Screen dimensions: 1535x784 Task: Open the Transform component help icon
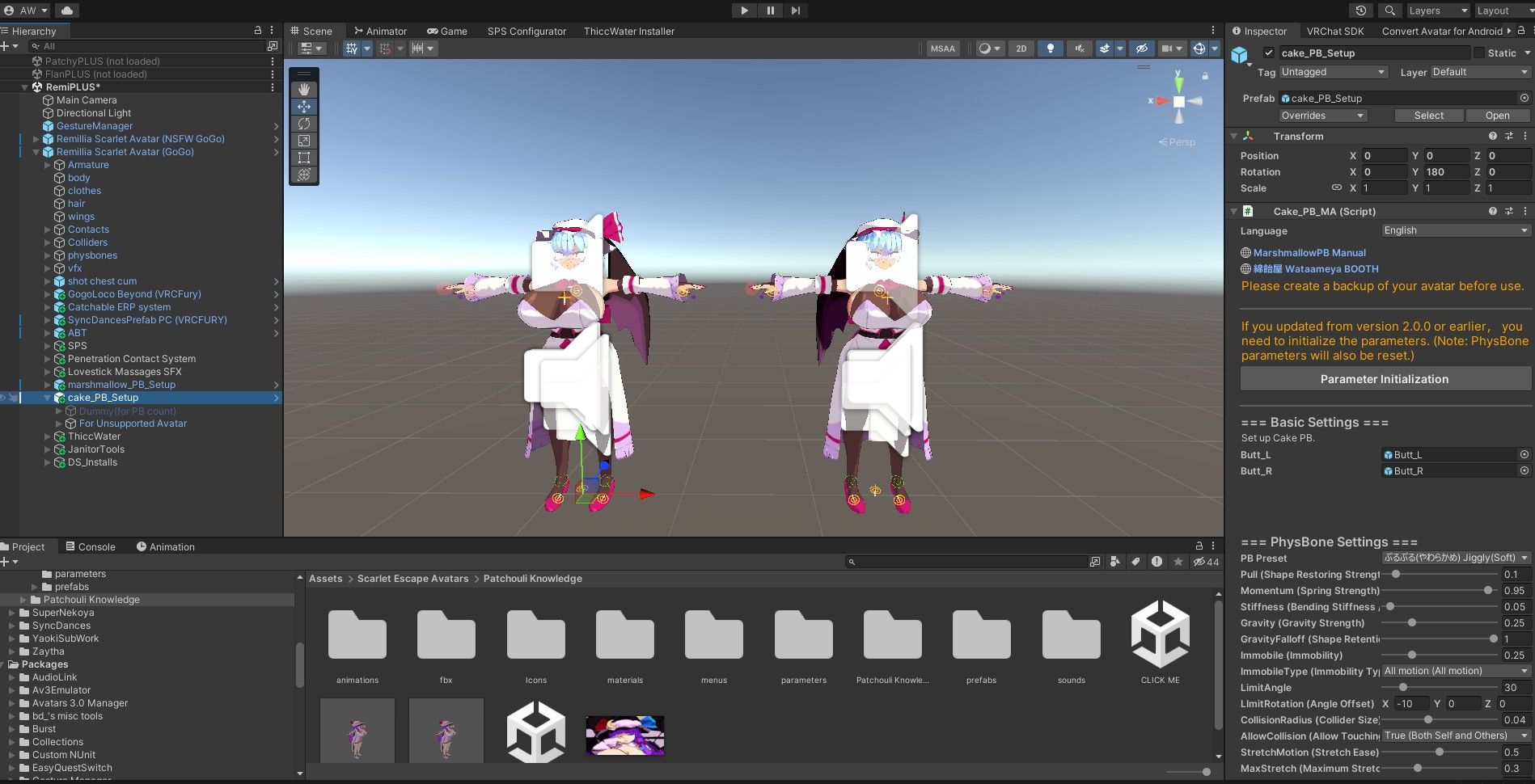[1493, 137]
